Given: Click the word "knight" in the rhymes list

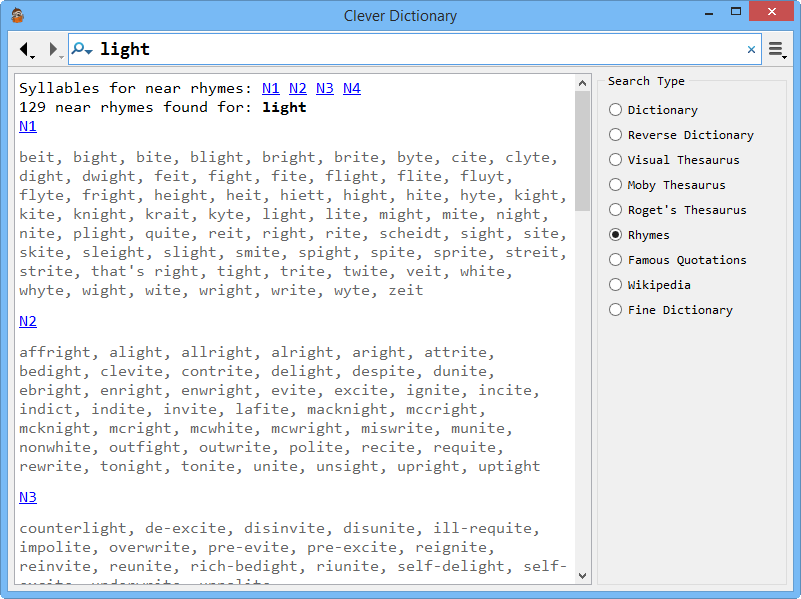Looking at the screenshot, I should point(100,214).
